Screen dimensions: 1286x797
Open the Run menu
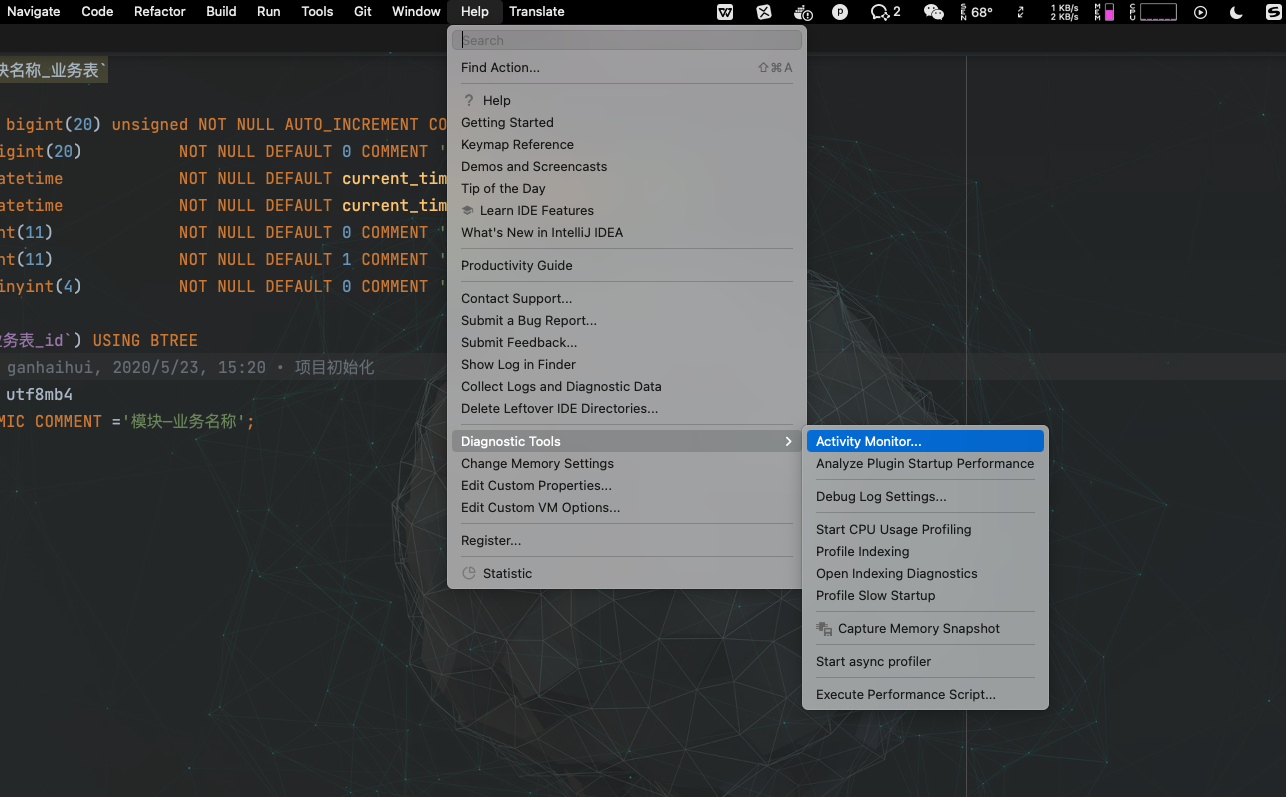268,11
